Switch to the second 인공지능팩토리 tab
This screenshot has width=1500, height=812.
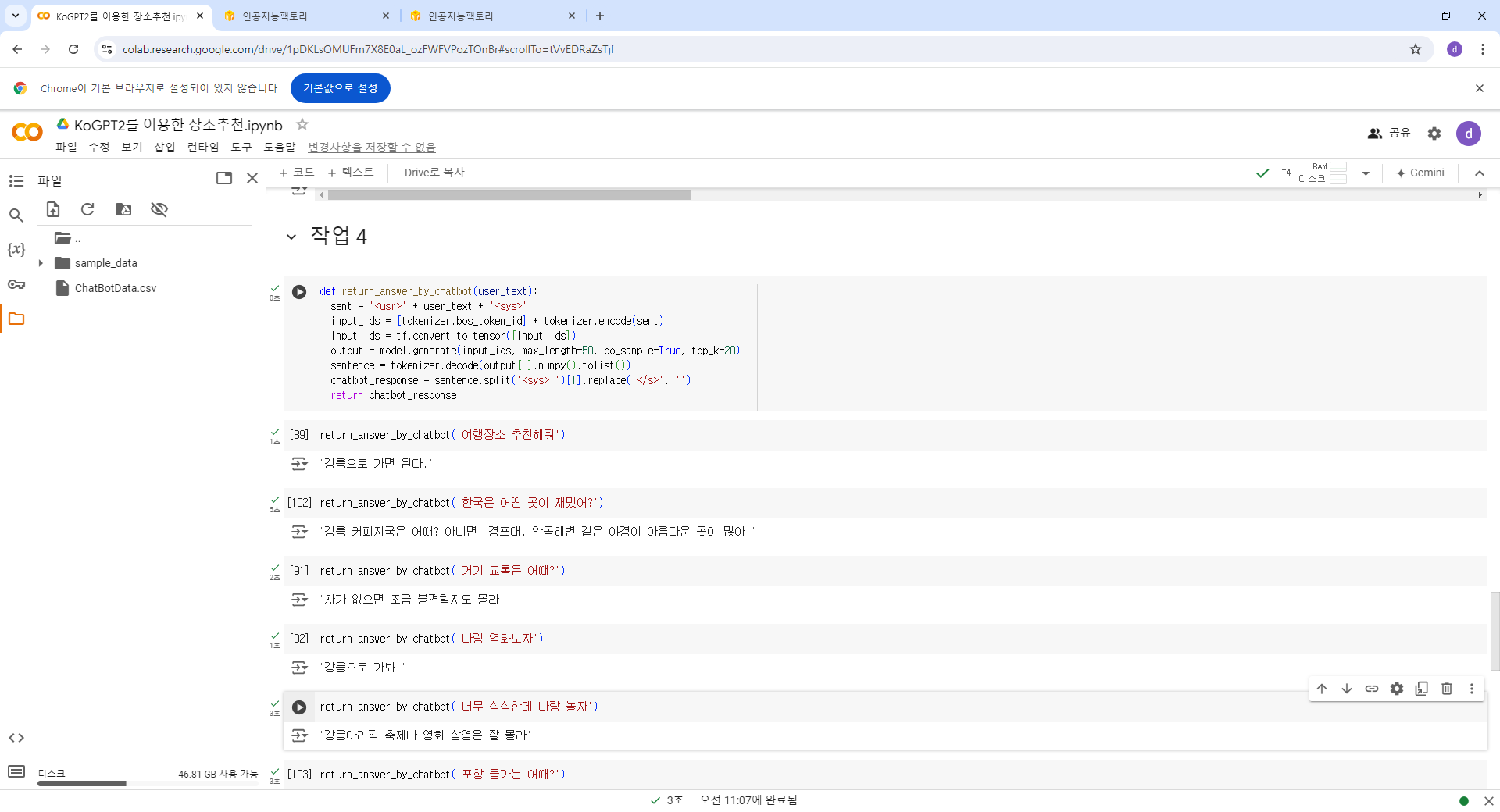pos(492,16)
